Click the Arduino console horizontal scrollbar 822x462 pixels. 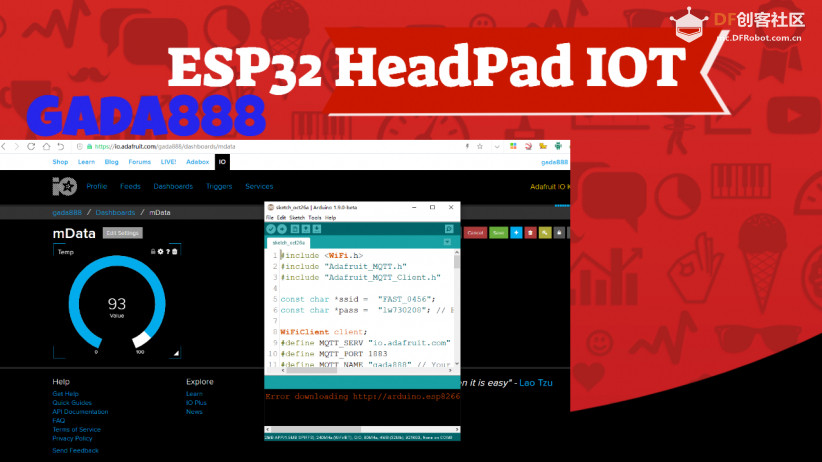[362, 429]
